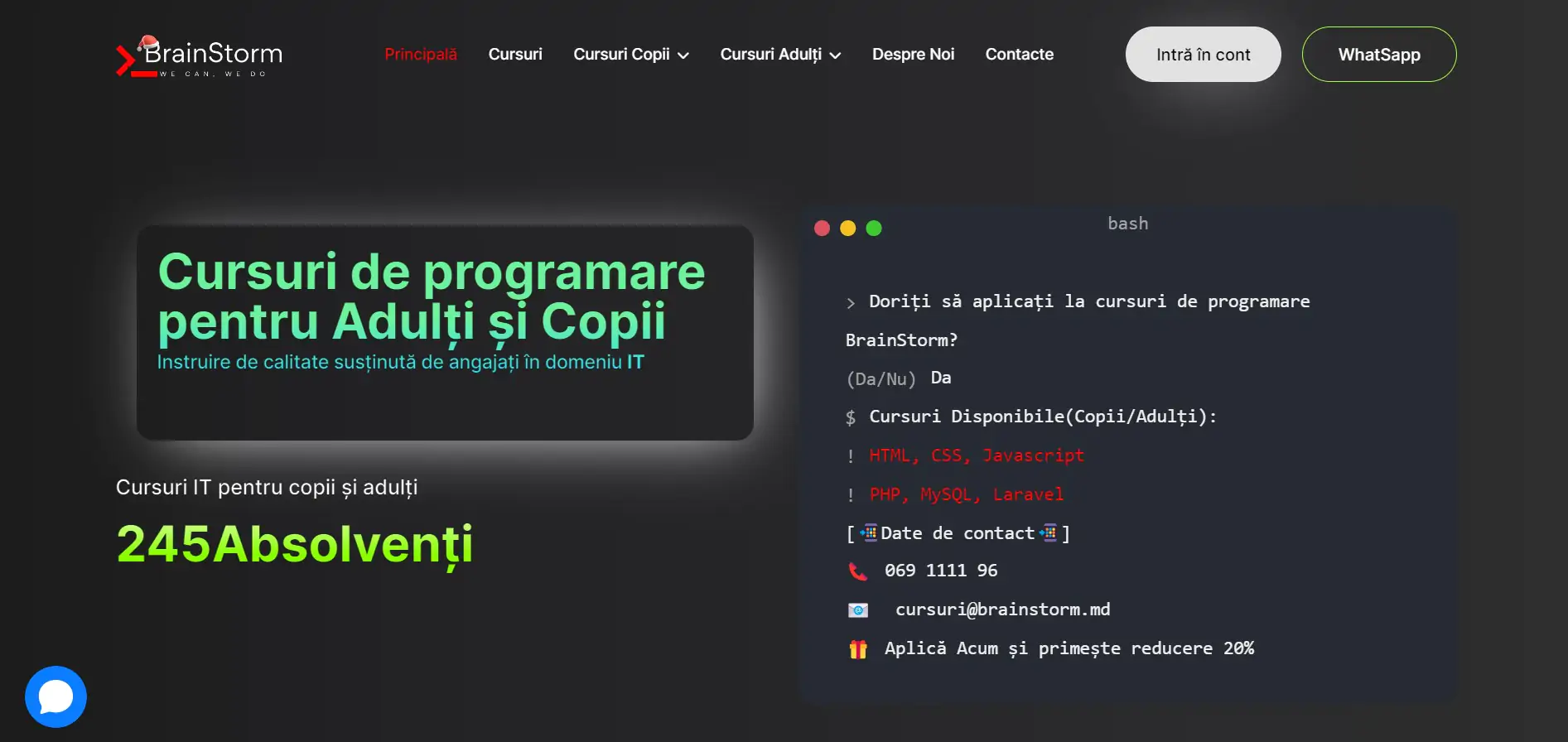Click mobile phone icon after Date de contact

click(x=1048, y=532)
